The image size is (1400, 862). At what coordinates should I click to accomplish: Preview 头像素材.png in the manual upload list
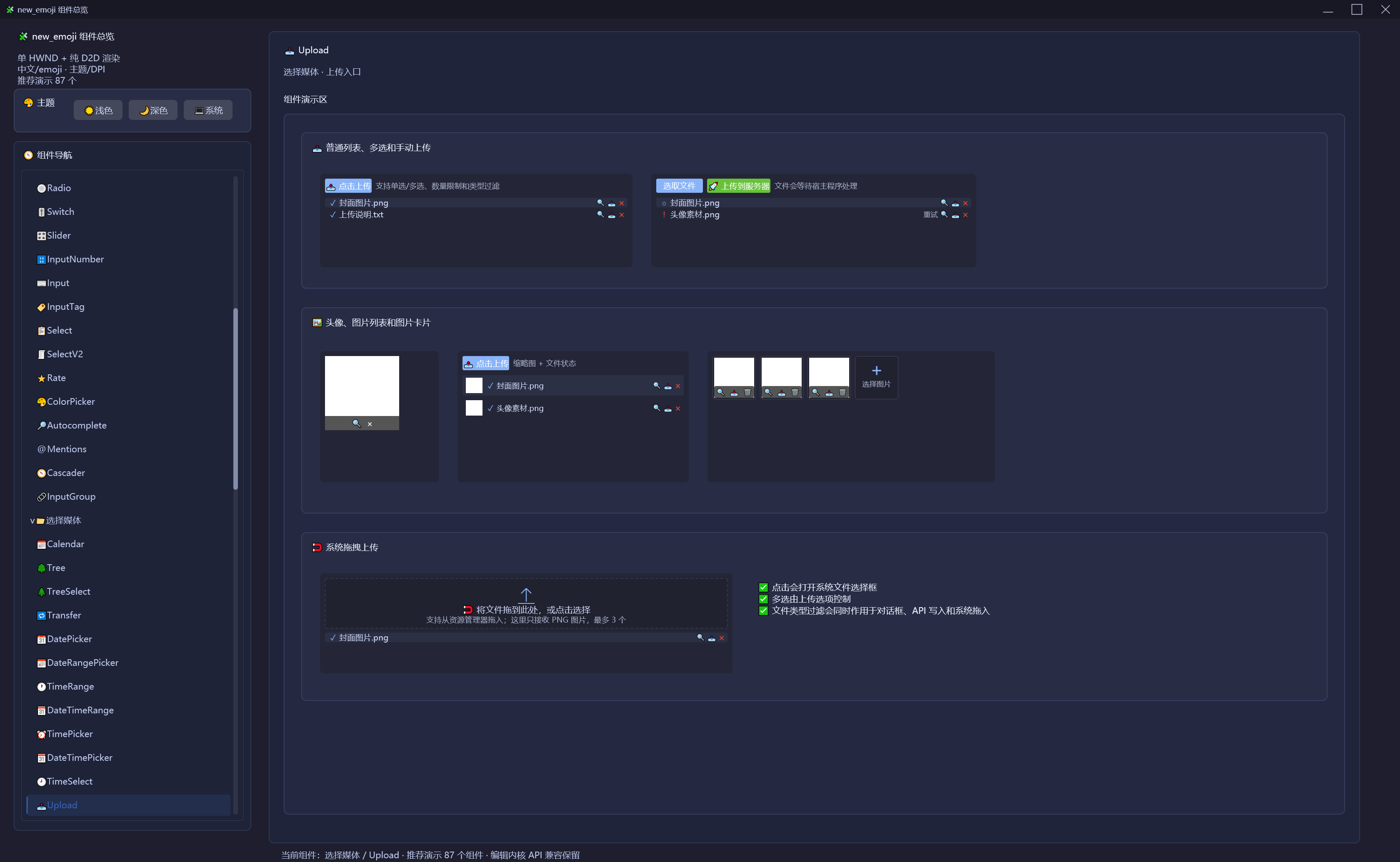click(944, 215)
